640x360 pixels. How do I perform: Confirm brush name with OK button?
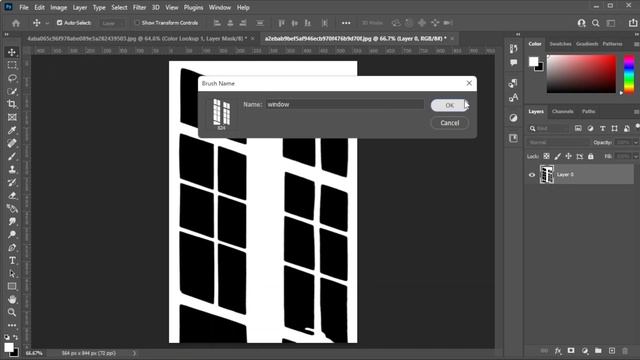[449, 105]
